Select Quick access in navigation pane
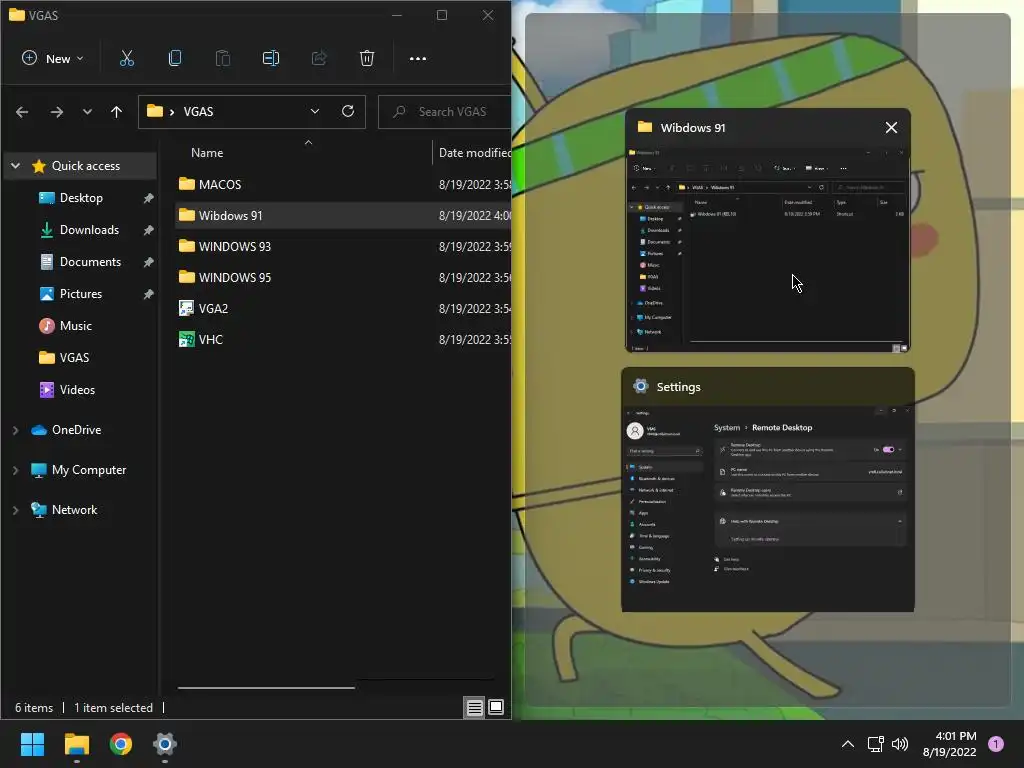Image resolution: width=1024 pixels, height=768 pixels. point(86,166)
